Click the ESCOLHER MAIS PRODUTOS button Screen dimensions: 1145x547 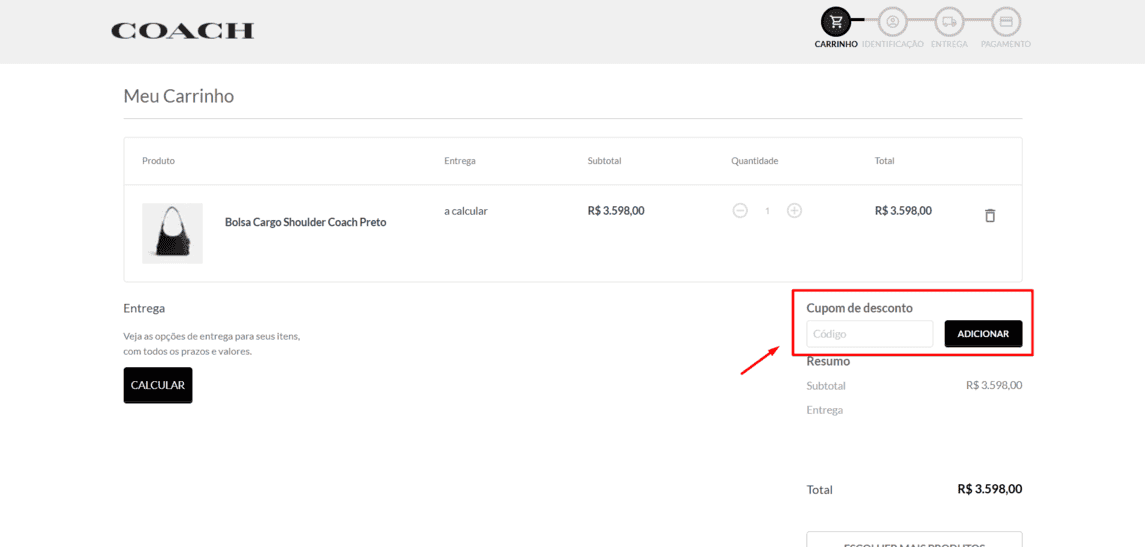(914, 540)
